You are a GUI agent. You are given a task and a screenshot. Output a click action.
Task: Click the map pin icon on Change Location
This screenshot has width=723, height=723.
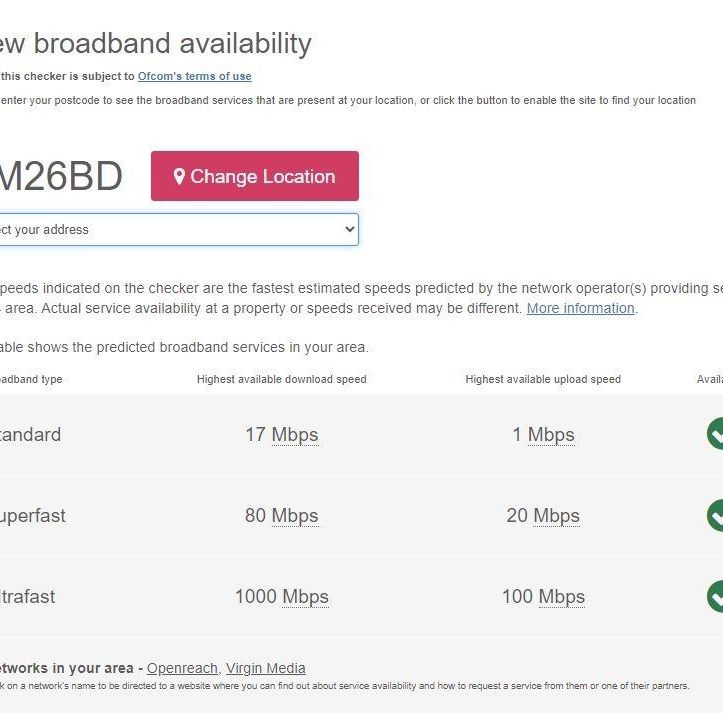179,176
